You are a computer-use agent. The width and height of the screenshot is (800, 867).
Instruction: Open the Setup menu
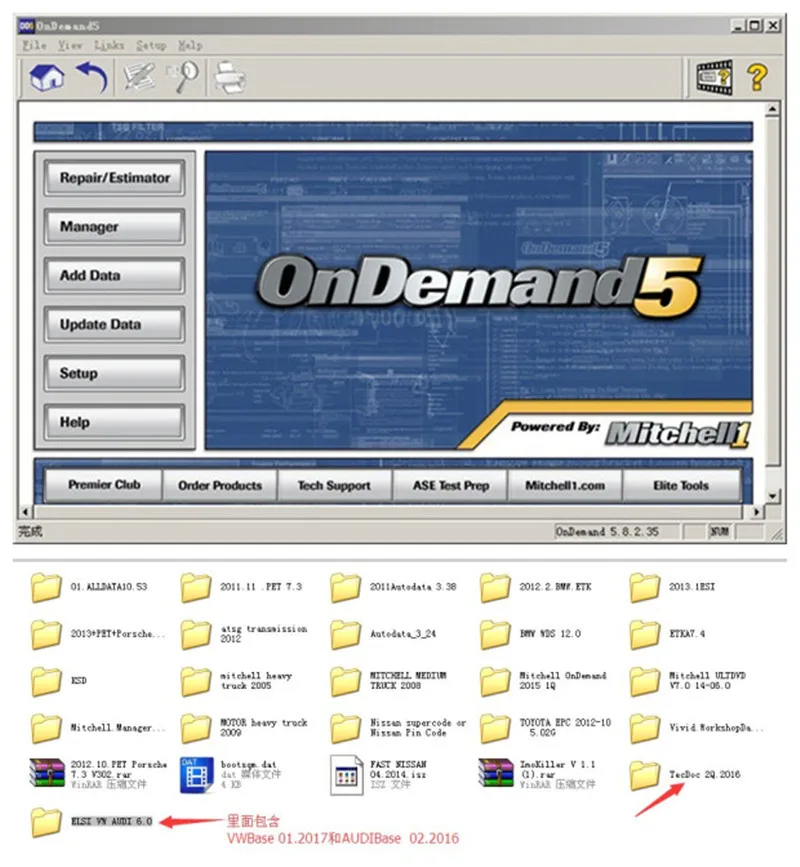point(151,45)
